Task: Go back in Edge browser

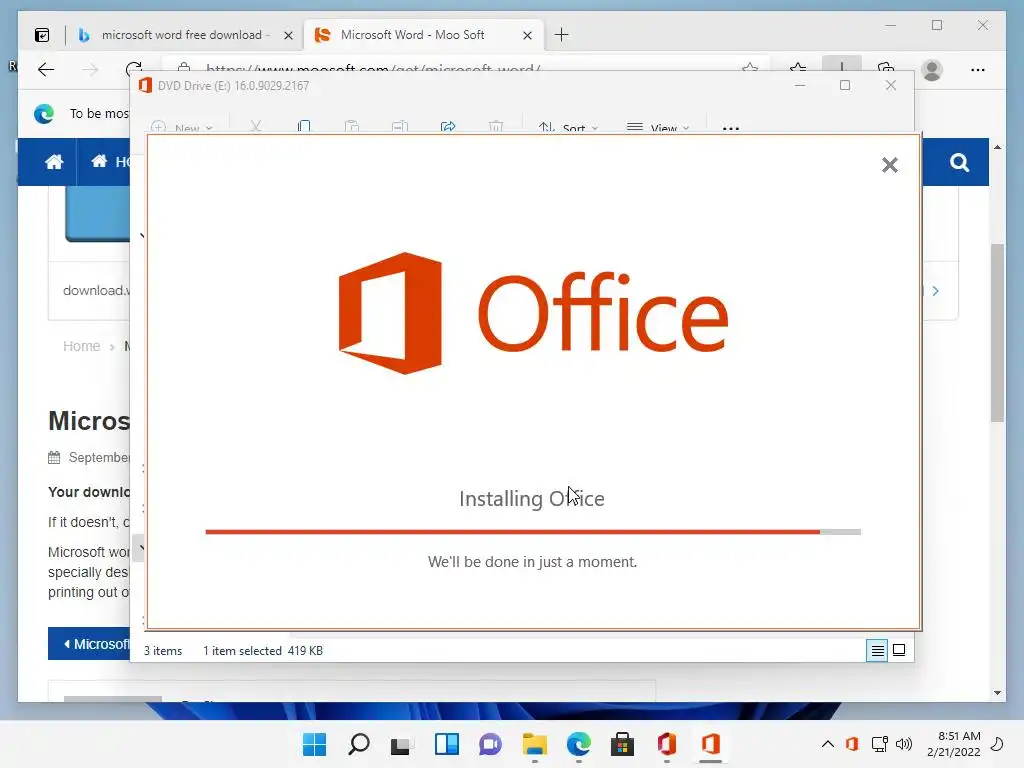Action: tap(46, 69)
